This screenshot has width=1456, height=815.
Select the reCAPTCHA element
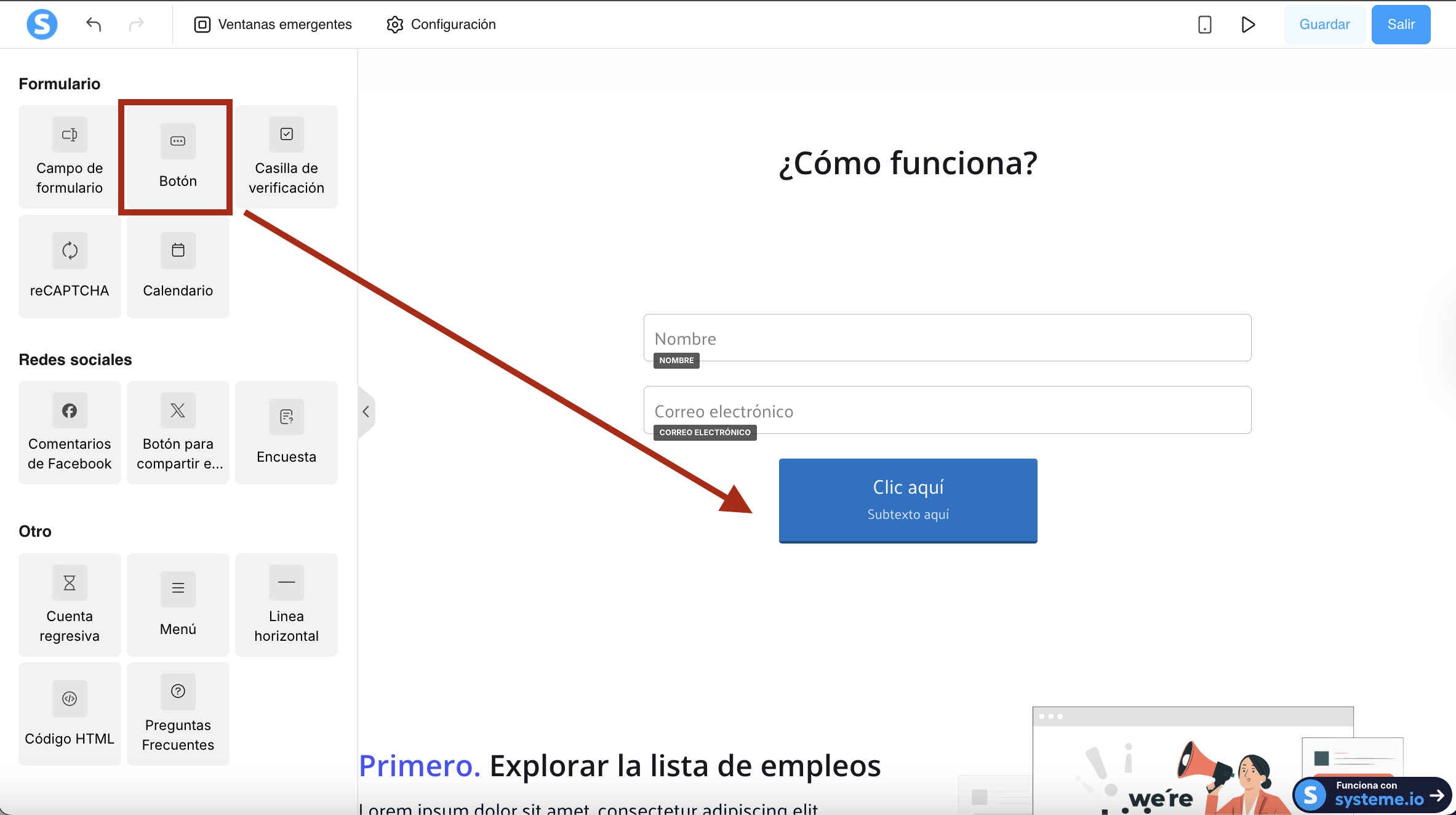point(70,267)
